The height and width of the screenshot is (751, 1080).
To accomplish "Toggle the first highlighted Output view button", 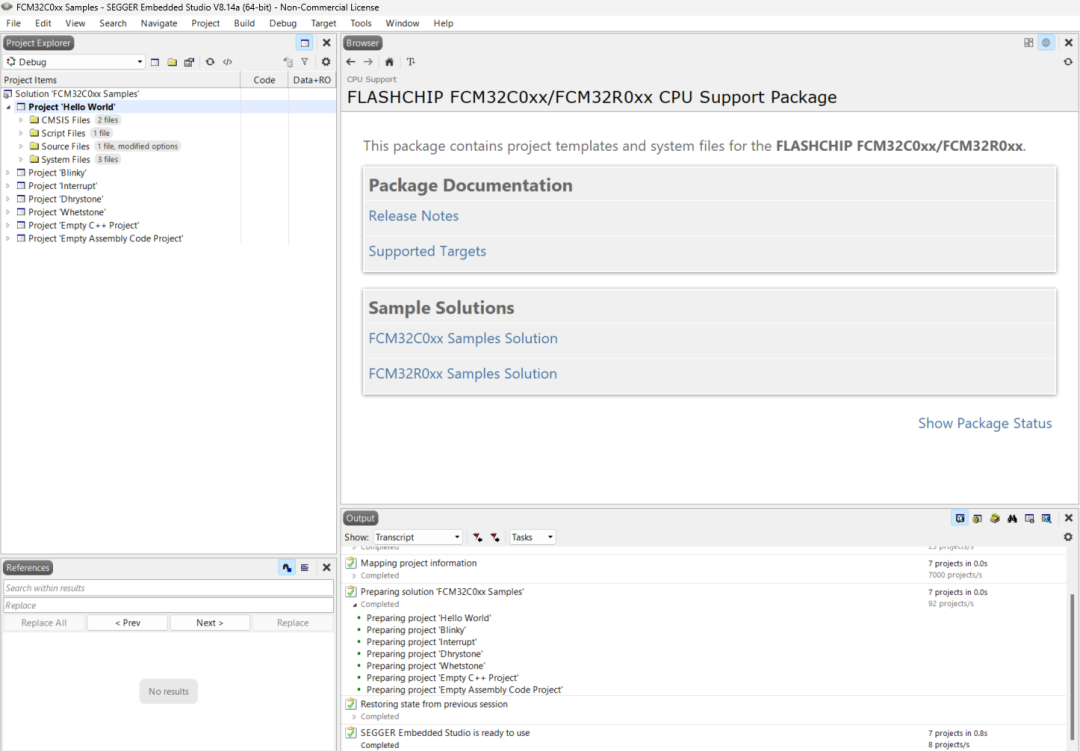I will [960, 518].
